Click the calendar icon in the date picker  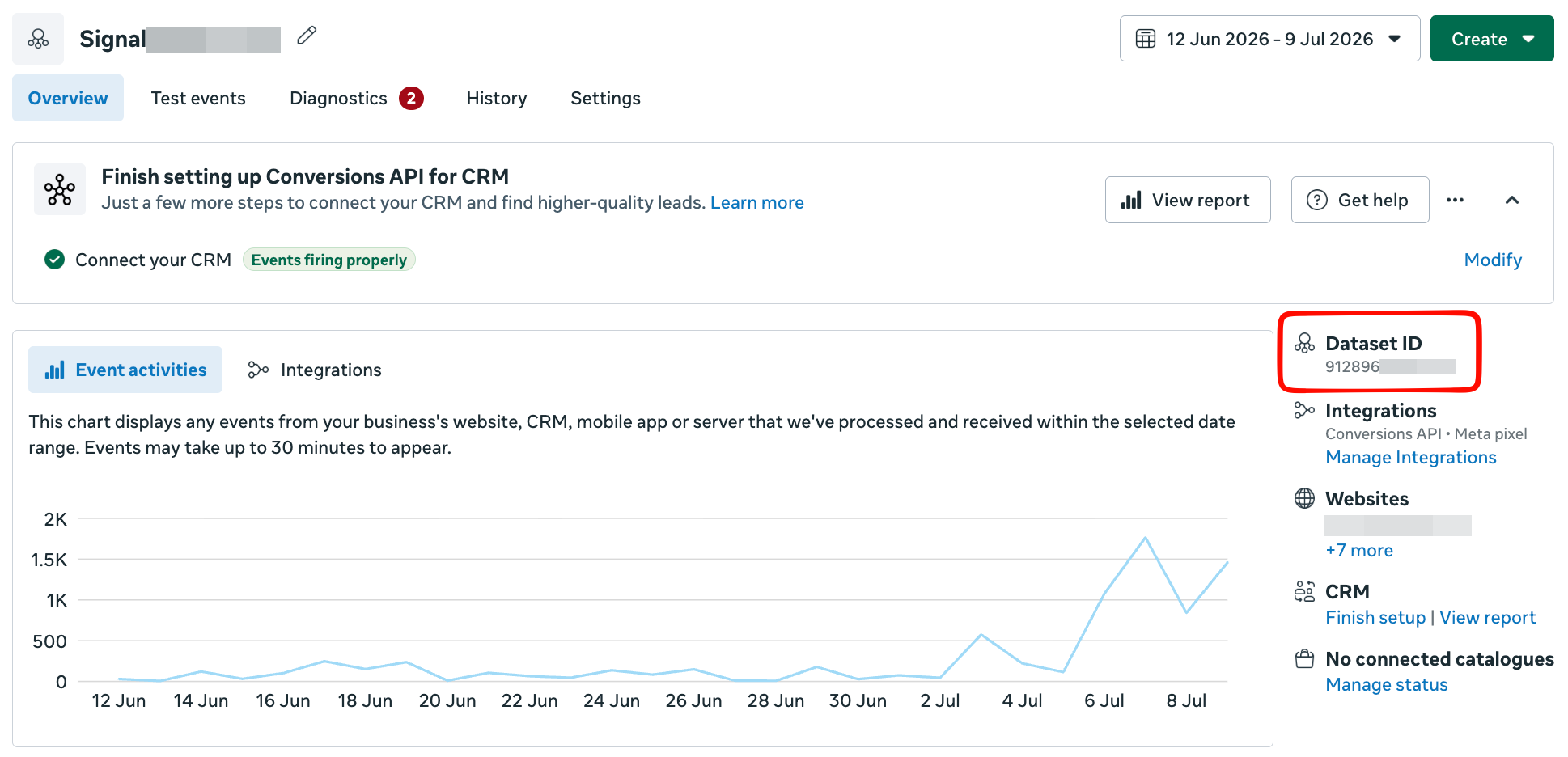point(1145,39)
